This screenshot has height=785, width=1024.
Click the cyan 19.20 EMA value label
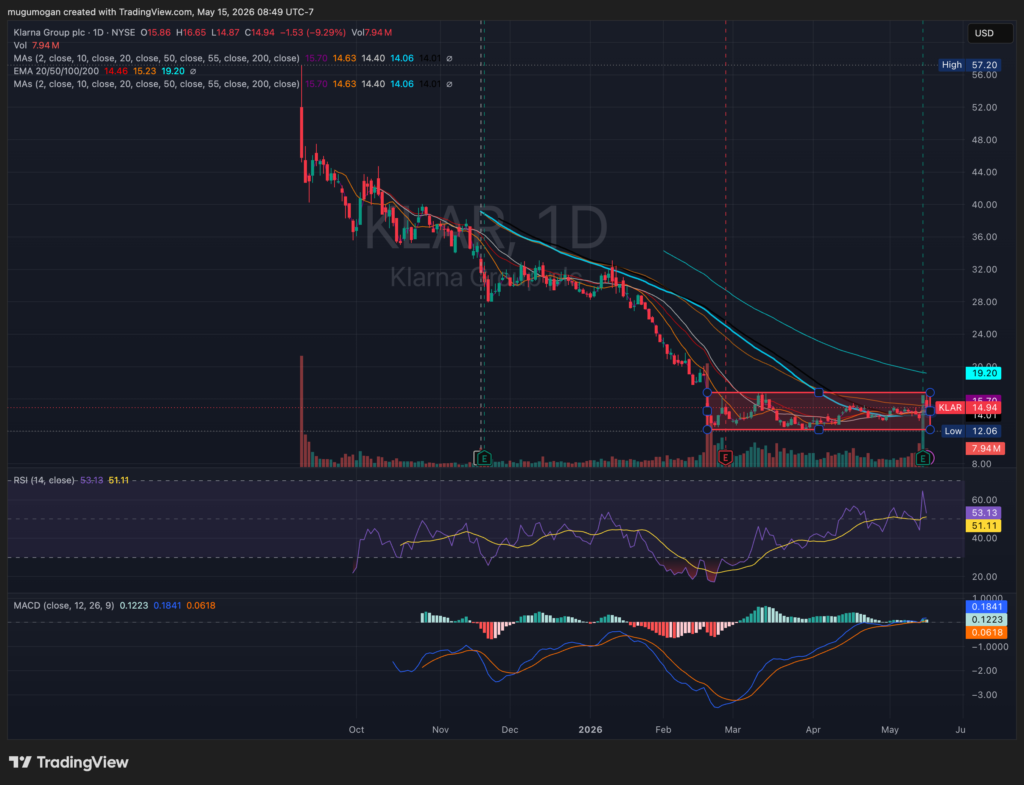pyautogui.click(x=985, y=373)
